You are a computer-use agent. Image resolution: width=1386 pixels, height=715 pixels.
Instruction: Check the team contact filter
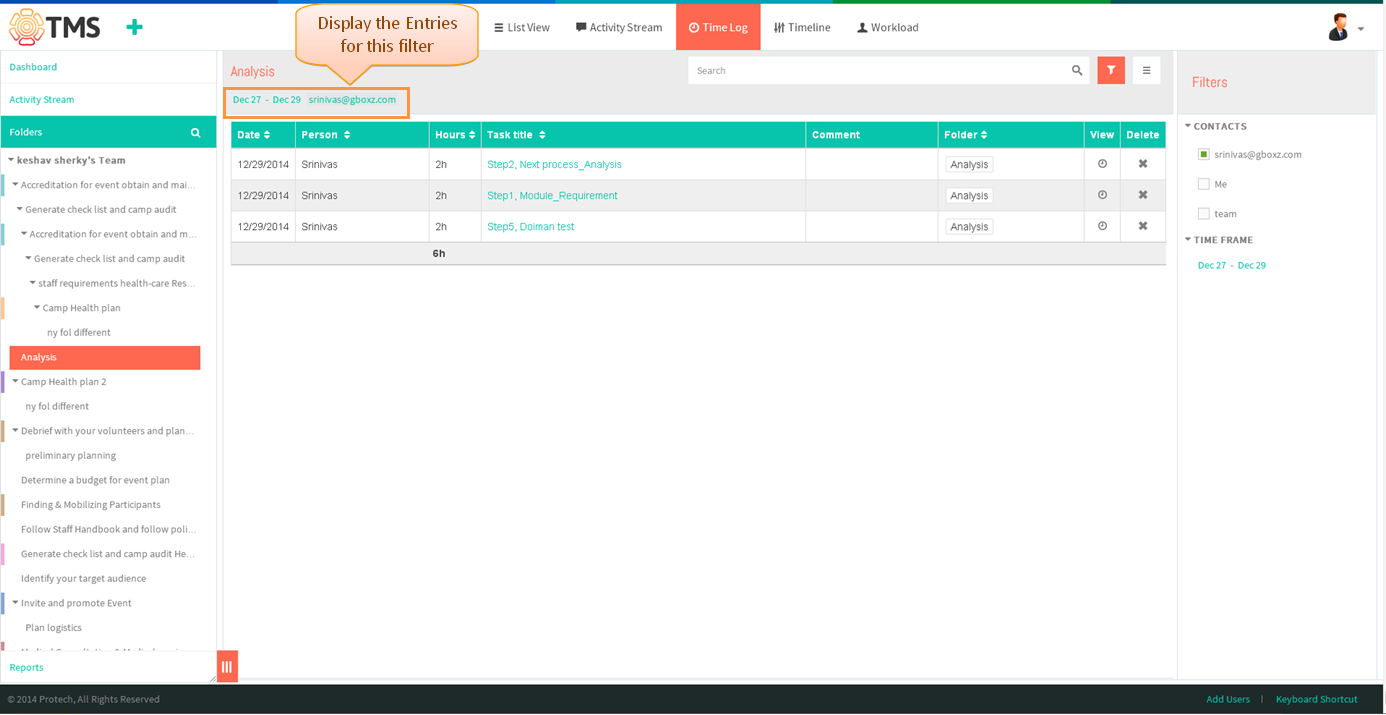(x=1204, y=213)
